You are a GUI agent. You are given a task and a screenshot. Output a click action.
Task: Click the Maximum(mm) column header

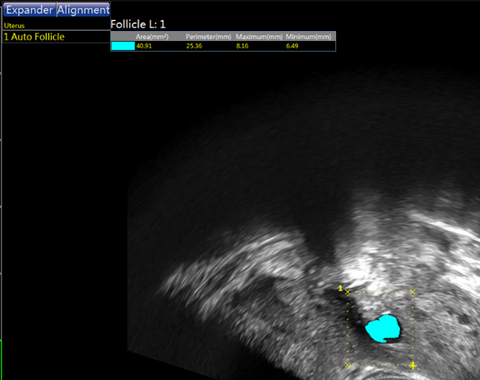coord(259,37)
